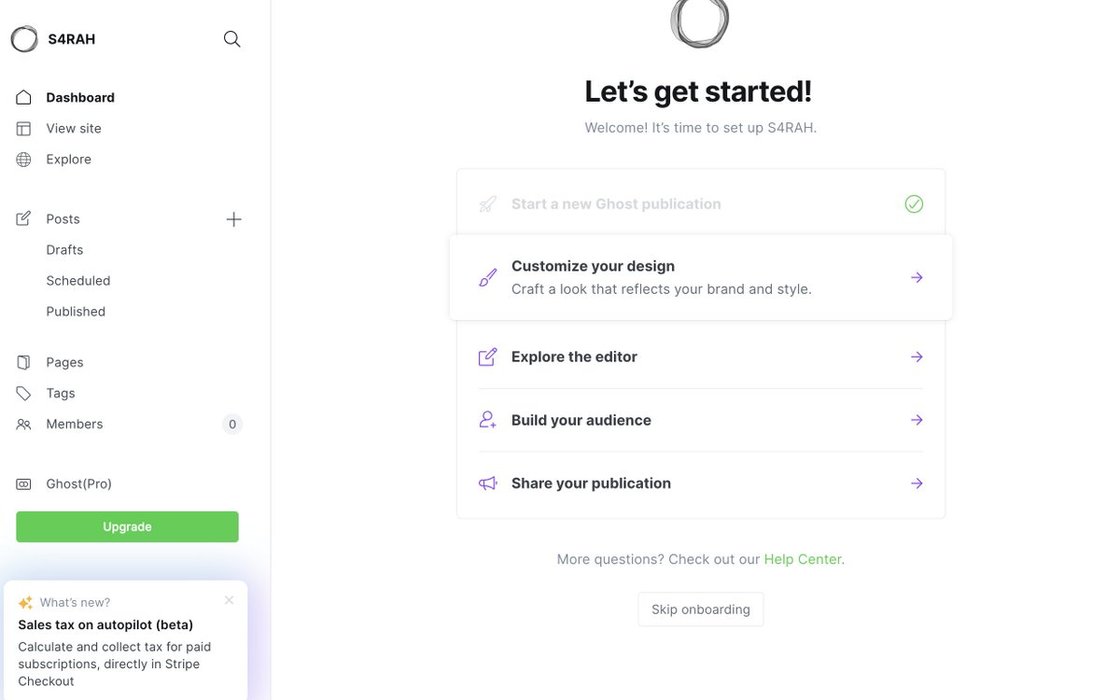Open the Drafts posts list
This screenshot has height=700, width=1120.
65,250
